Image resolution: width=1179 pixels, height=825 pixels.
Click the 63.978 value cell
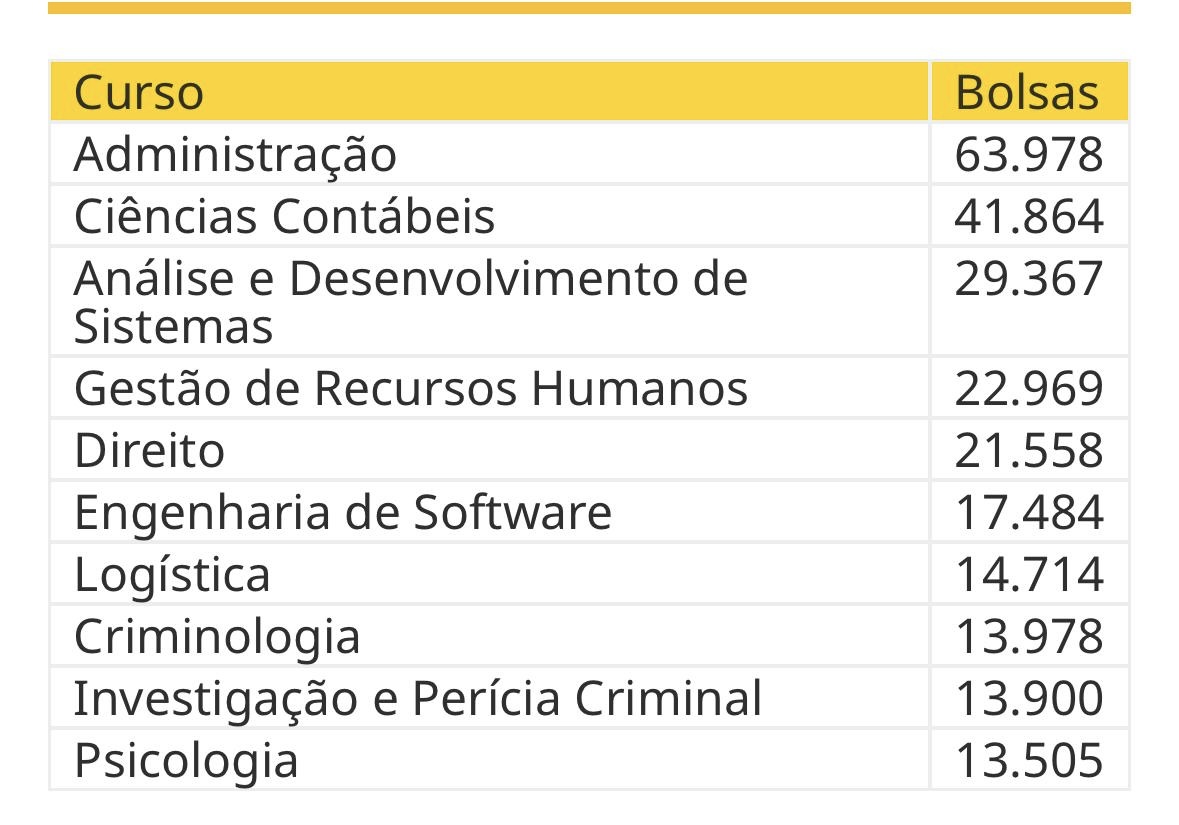(1029, 155)
